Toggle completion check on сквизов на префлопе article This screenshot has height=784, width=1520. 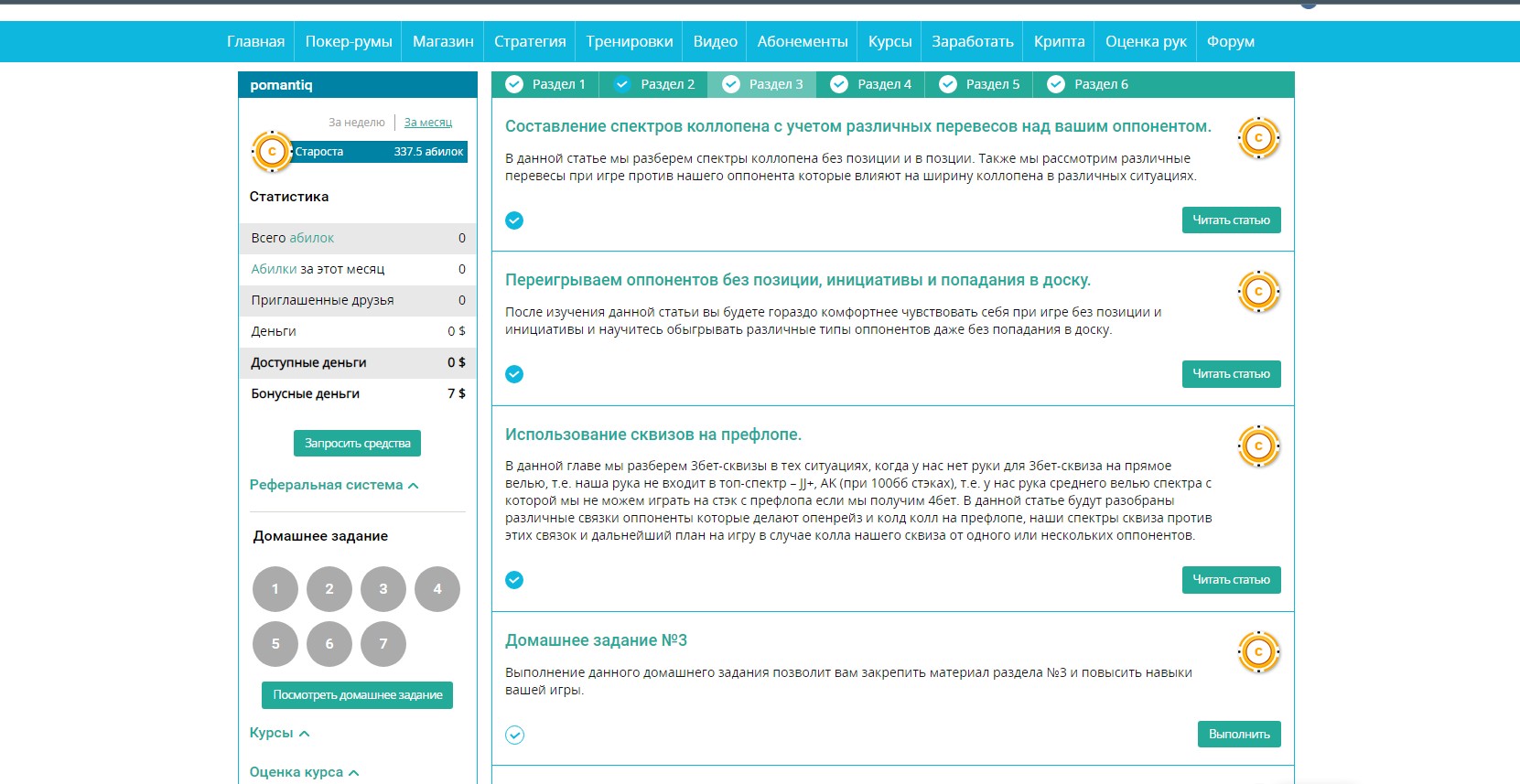[514, 580]
